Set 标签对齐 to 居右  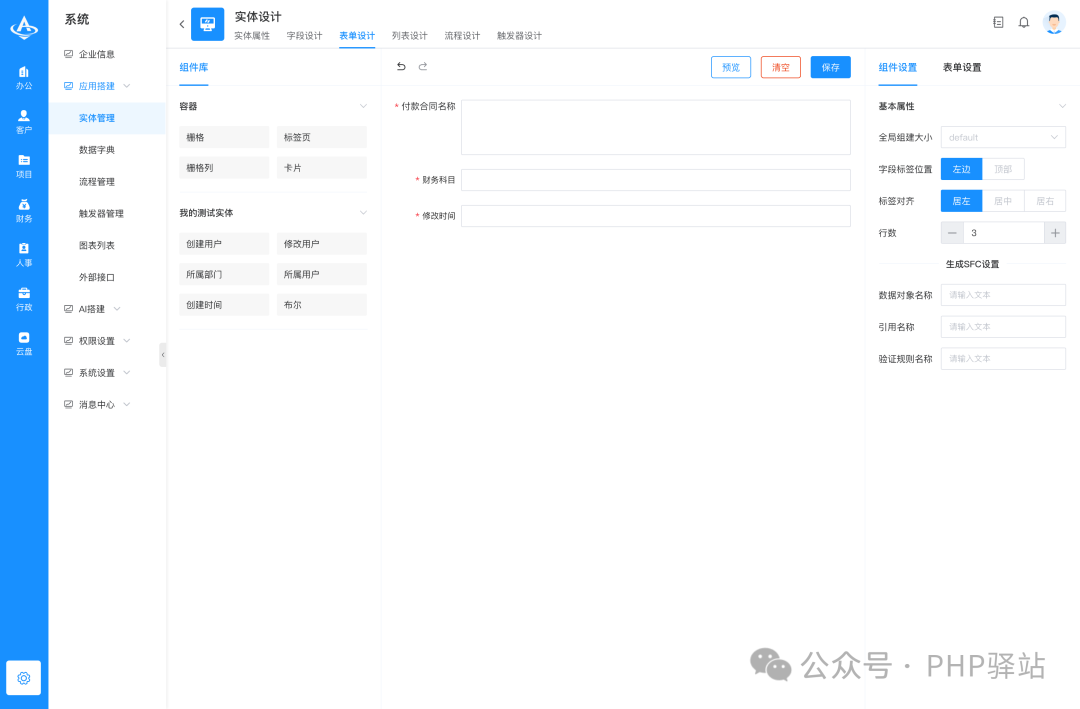1045,201
